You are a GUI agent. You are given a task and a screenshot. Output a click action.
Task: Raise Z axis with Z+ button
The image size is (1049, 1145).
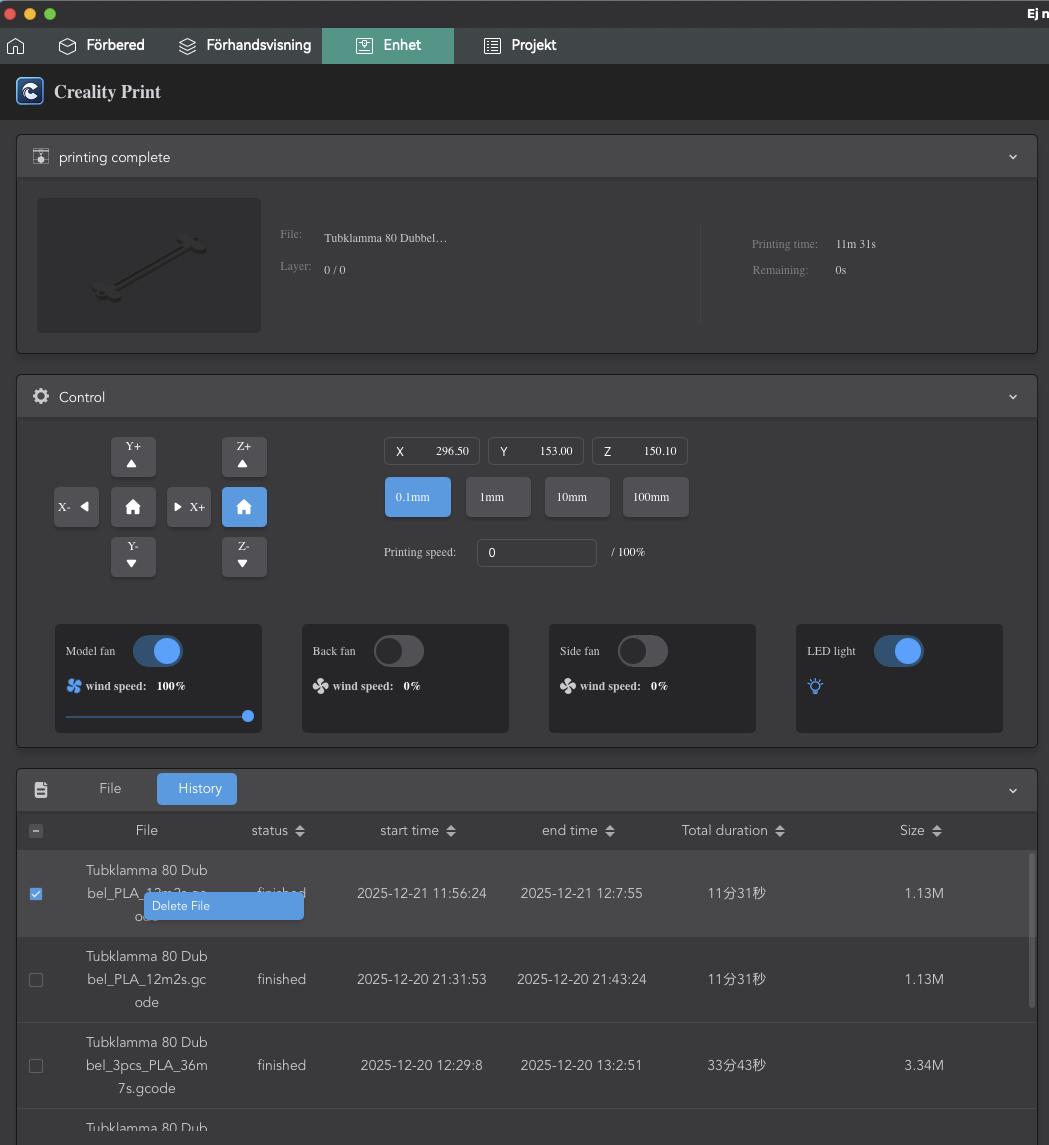pos(244,456)
